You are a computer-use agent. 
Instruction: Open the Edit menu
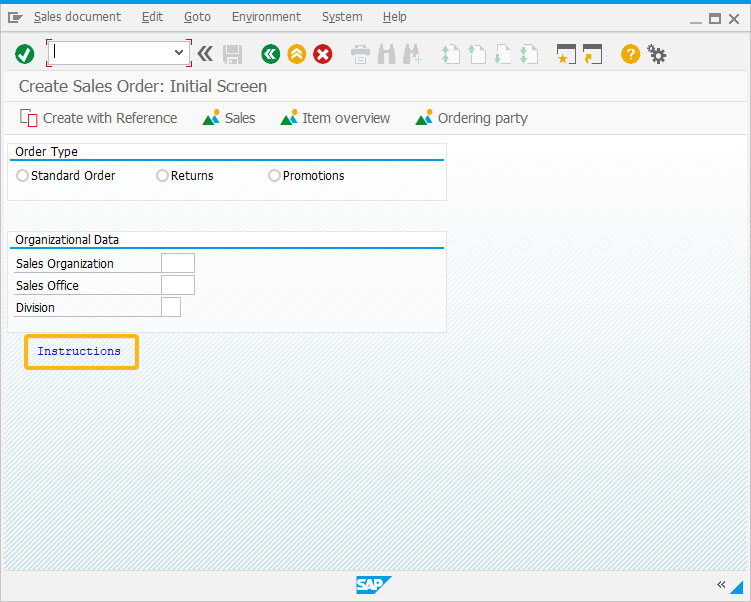152,17
